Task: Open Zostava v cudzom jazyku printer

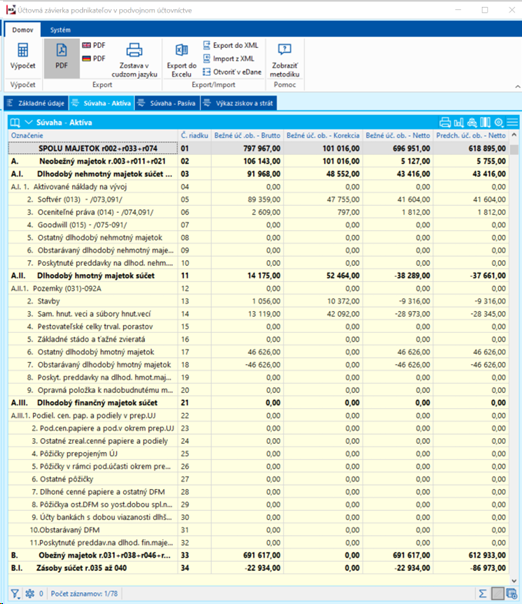Action: (134, 59)
